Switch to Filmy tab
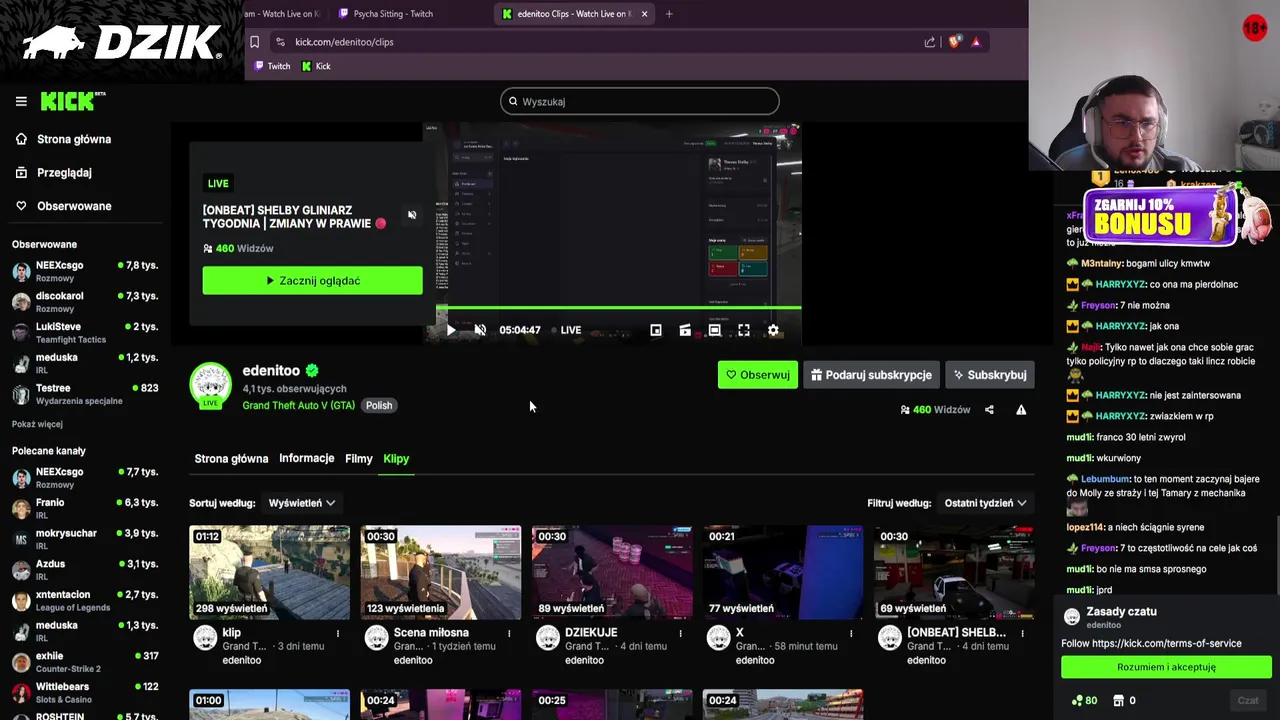1280x720 pixels. click(x=359, y=459)
